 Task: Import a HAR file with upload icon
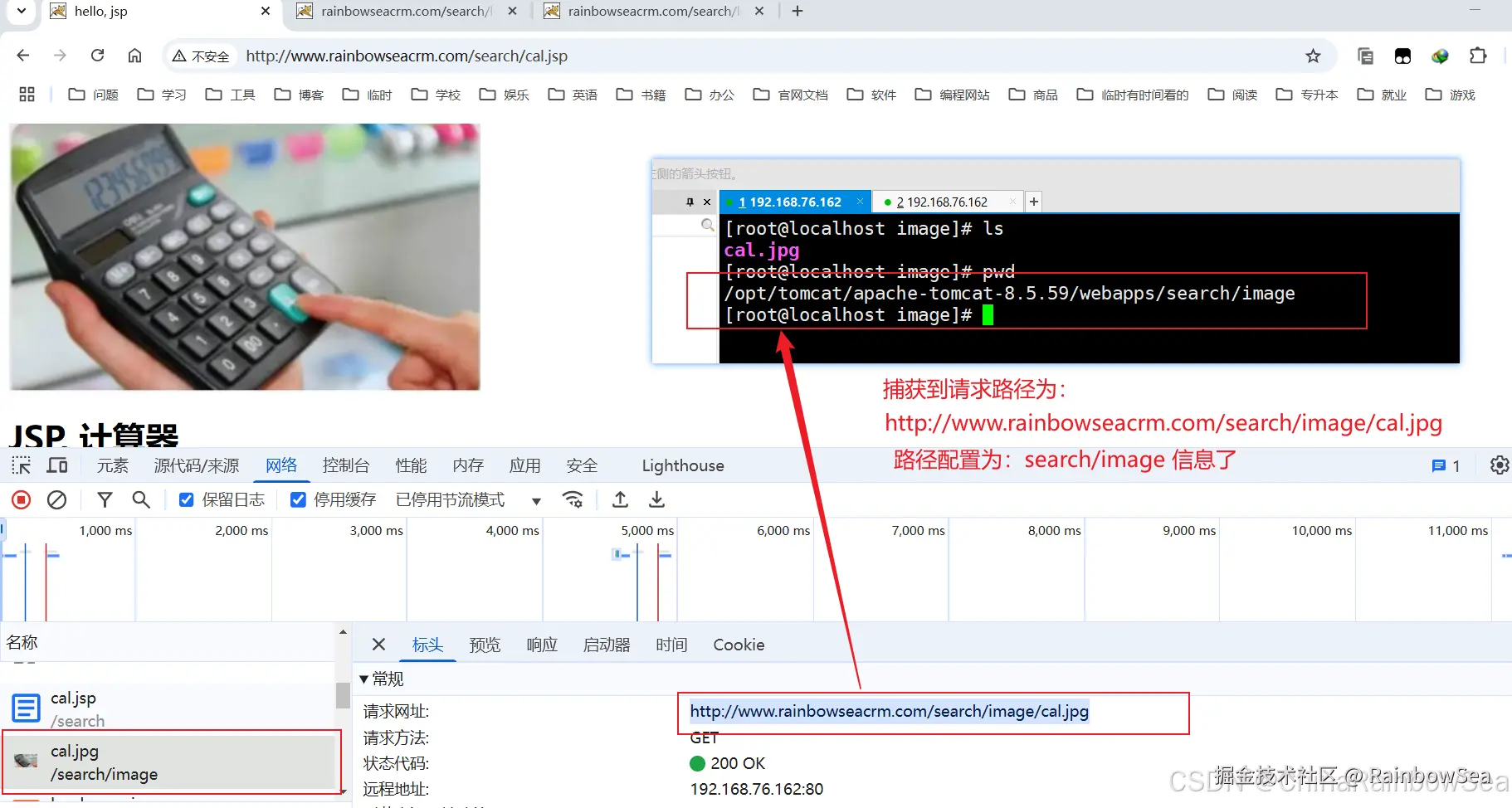620,499
